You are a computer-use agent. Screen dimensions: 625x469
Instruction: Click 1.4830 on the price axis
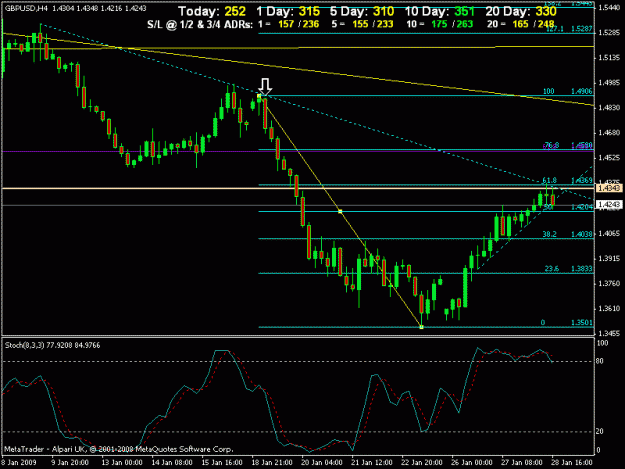[x=609, y=108]
